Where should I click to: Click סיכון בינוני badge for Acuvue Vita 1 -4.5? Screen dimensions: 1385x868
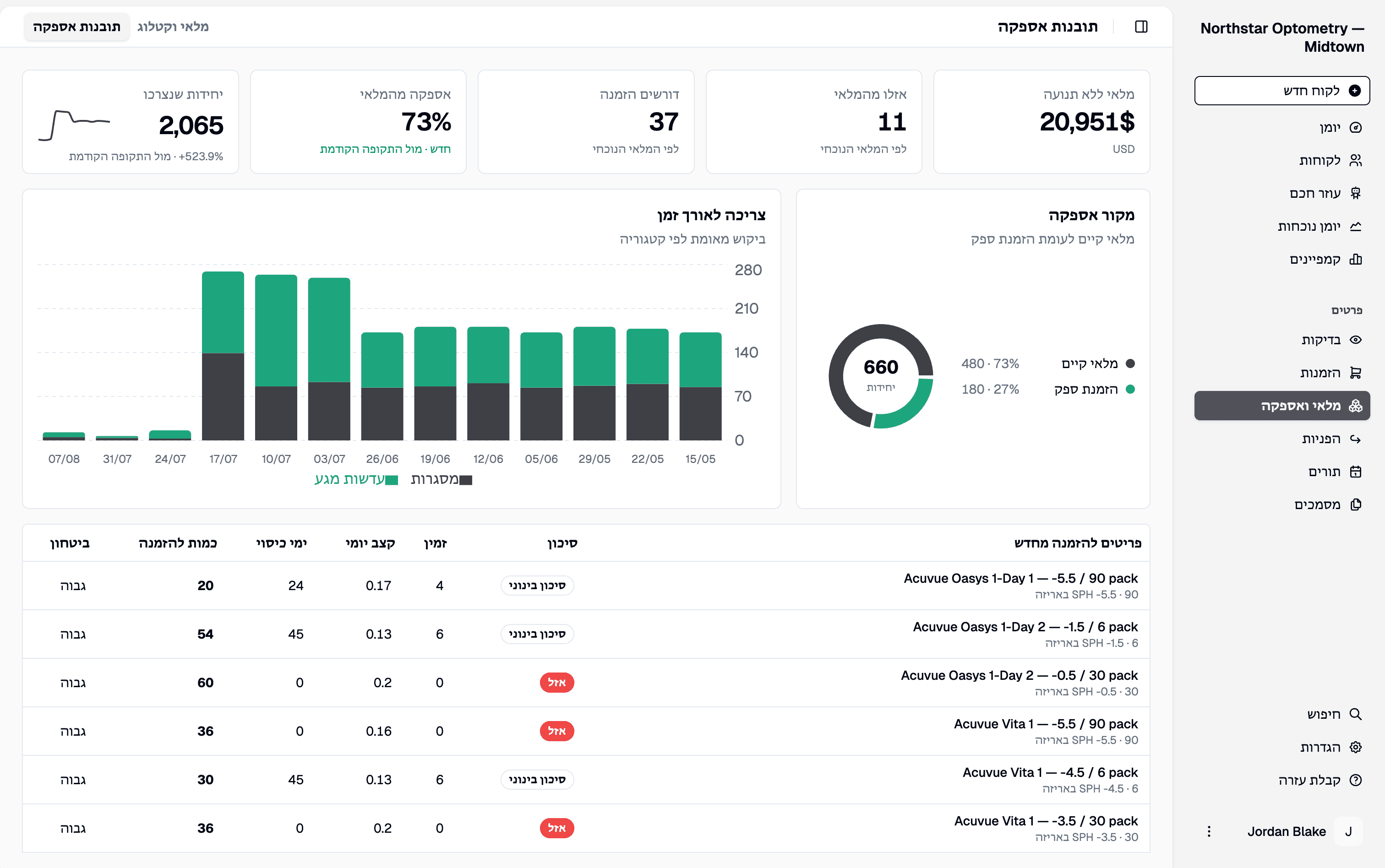[537, 780]
